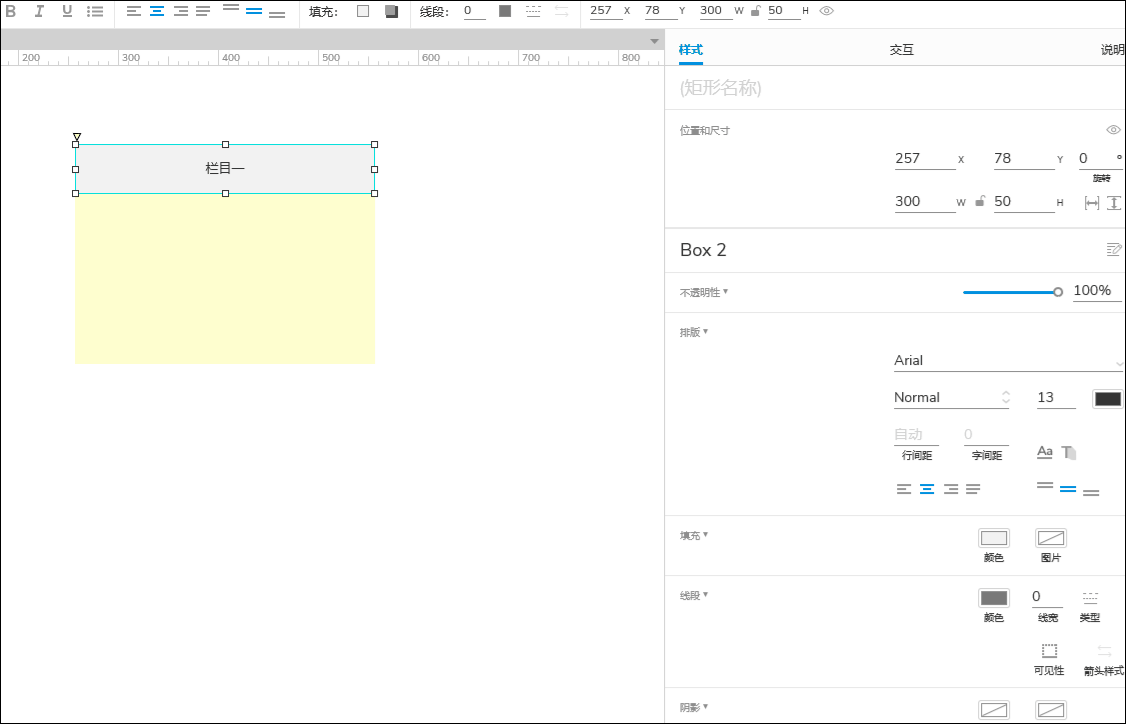Open toolbar fill image option

click(391, 11)
